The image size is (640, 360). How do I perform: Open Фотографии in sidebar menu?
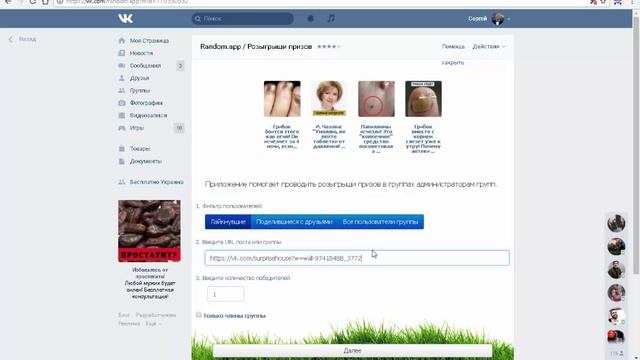(146, 103)
